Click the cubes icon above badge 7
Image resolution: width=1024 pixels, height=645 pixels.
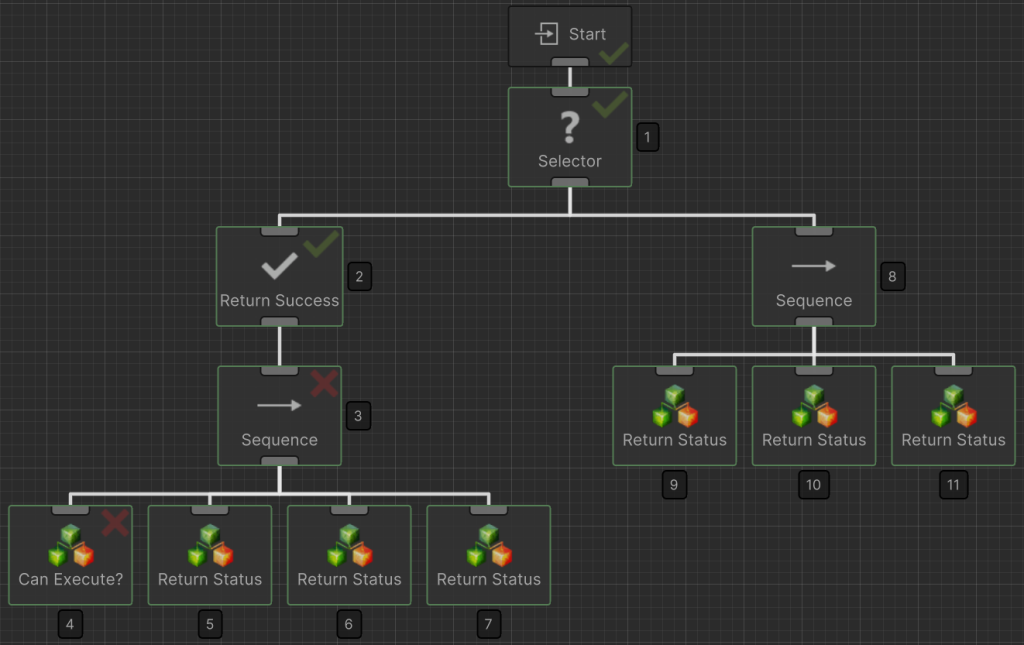coord(488,546)
